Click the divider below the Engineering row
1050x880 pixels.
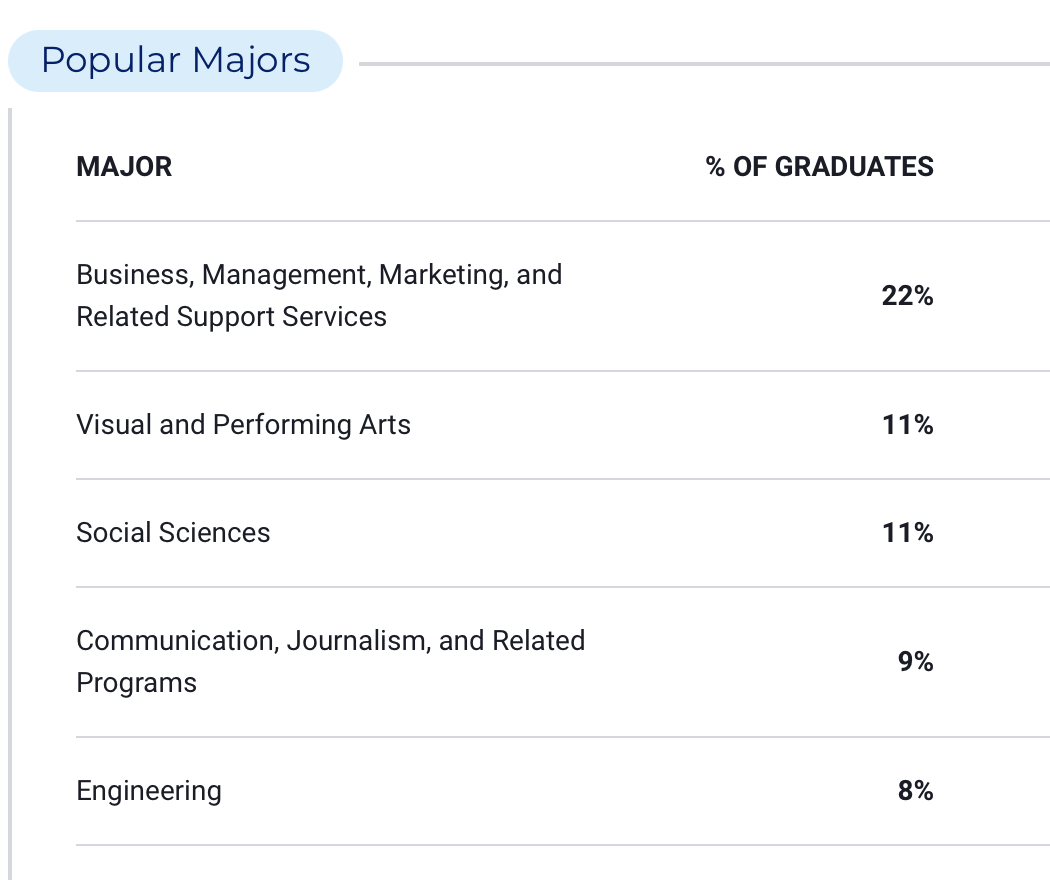tap(562, 845)
